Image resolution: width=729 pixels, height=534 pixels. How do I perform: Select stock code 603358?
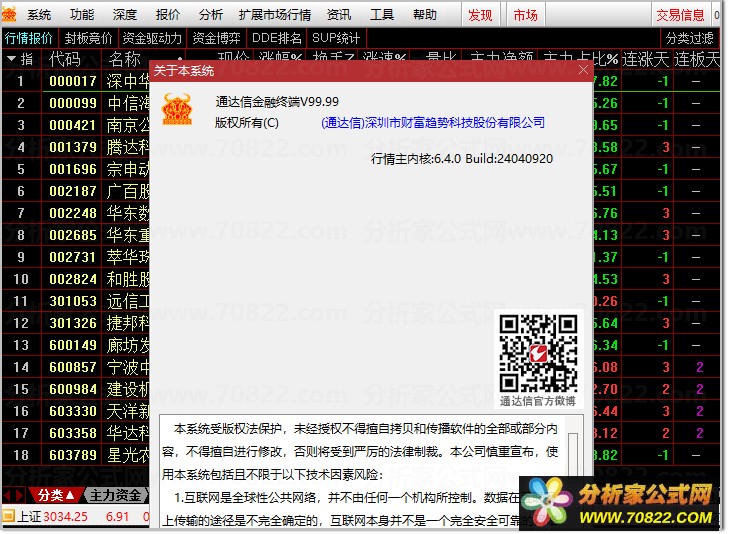tap(73, 433)
